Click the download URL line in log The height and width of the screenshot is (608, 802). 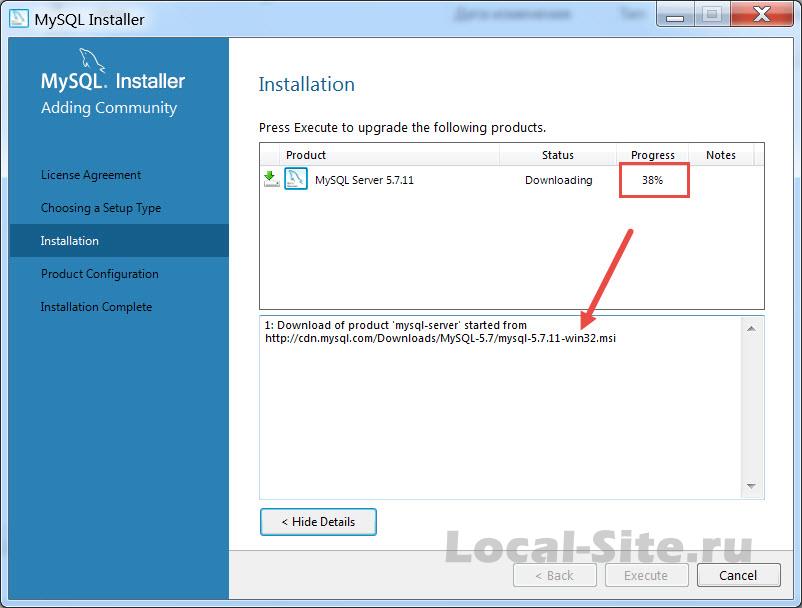[440, 339]
